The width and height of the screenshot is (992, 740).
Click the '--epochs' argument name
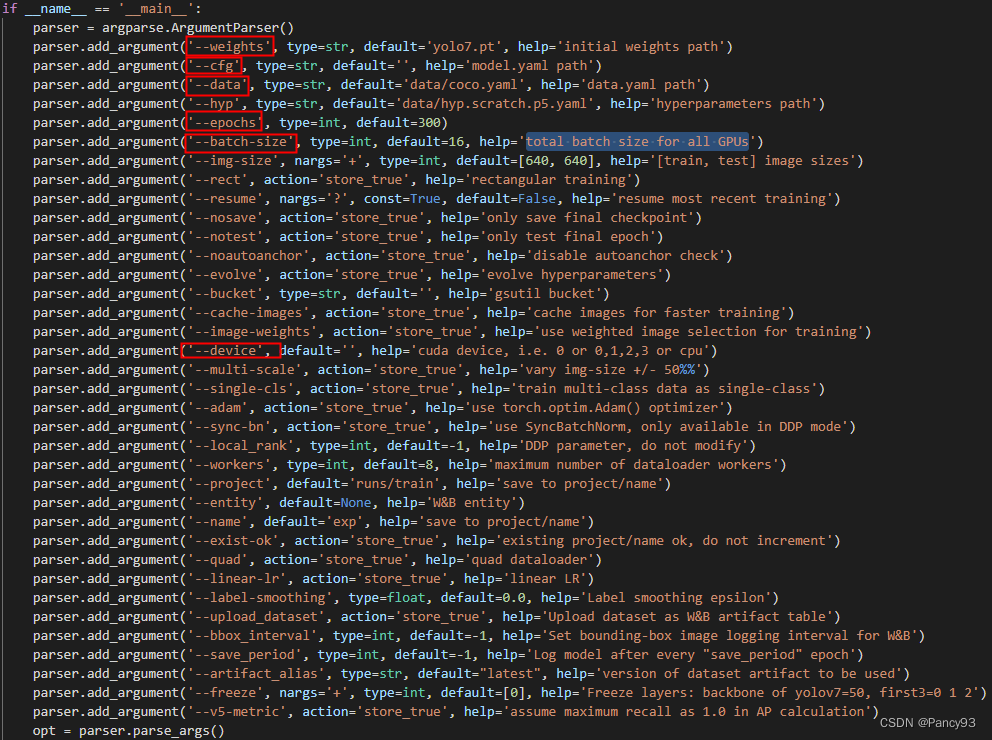tap(226, 123)
